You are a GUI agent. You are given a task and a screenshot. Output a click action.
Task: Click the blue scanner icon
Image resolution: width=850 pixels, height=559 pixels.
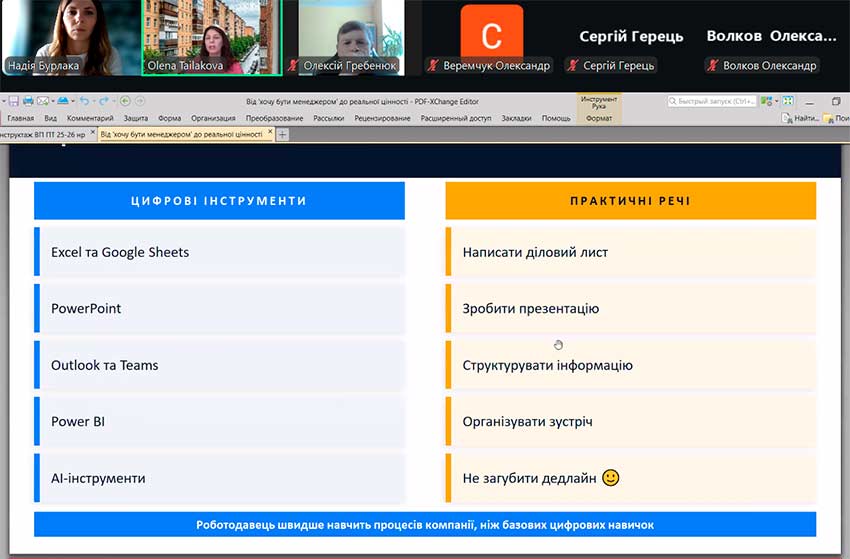click(63, 101)
